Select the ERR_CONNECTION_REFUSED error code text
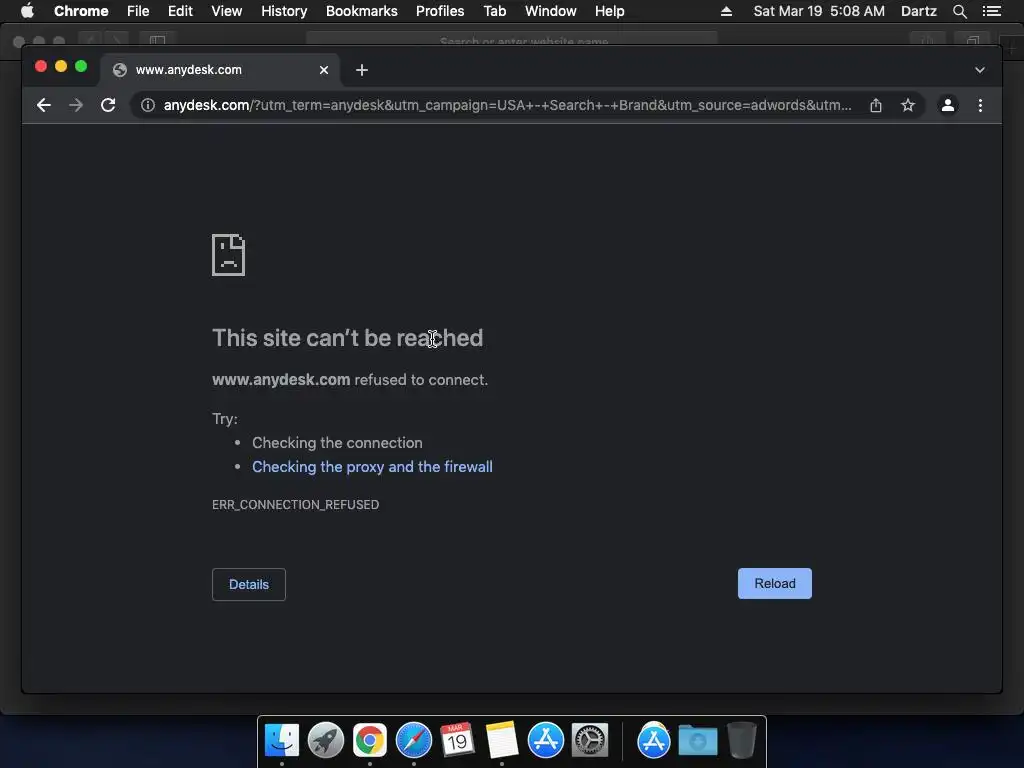 click(x=295, y=505)
